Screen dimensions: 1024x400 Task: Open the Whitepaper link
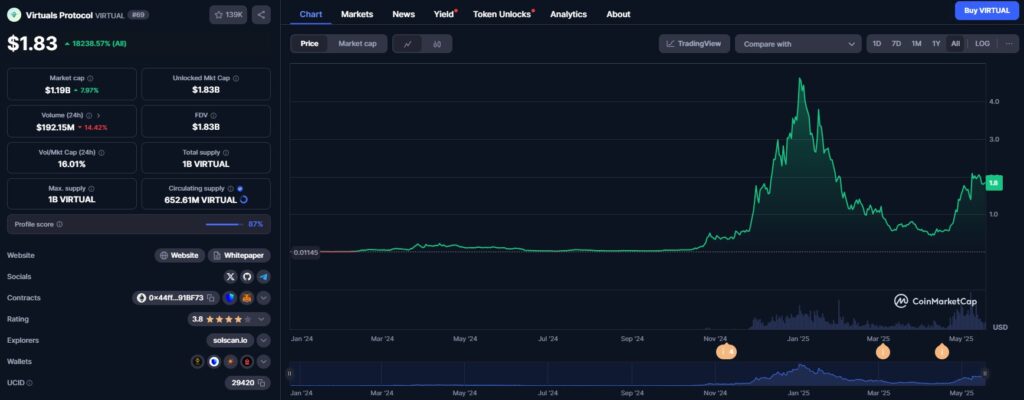tap(240, 255)
